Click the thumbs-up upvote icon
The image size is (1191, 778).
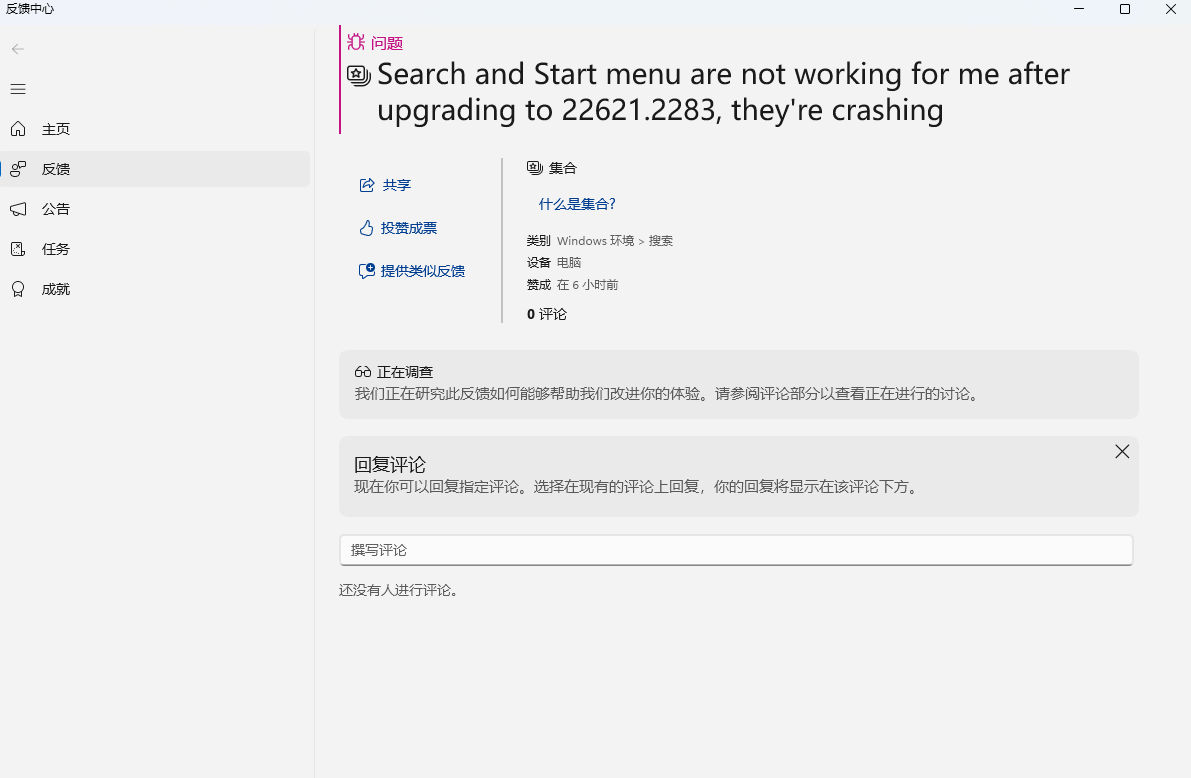367,228
